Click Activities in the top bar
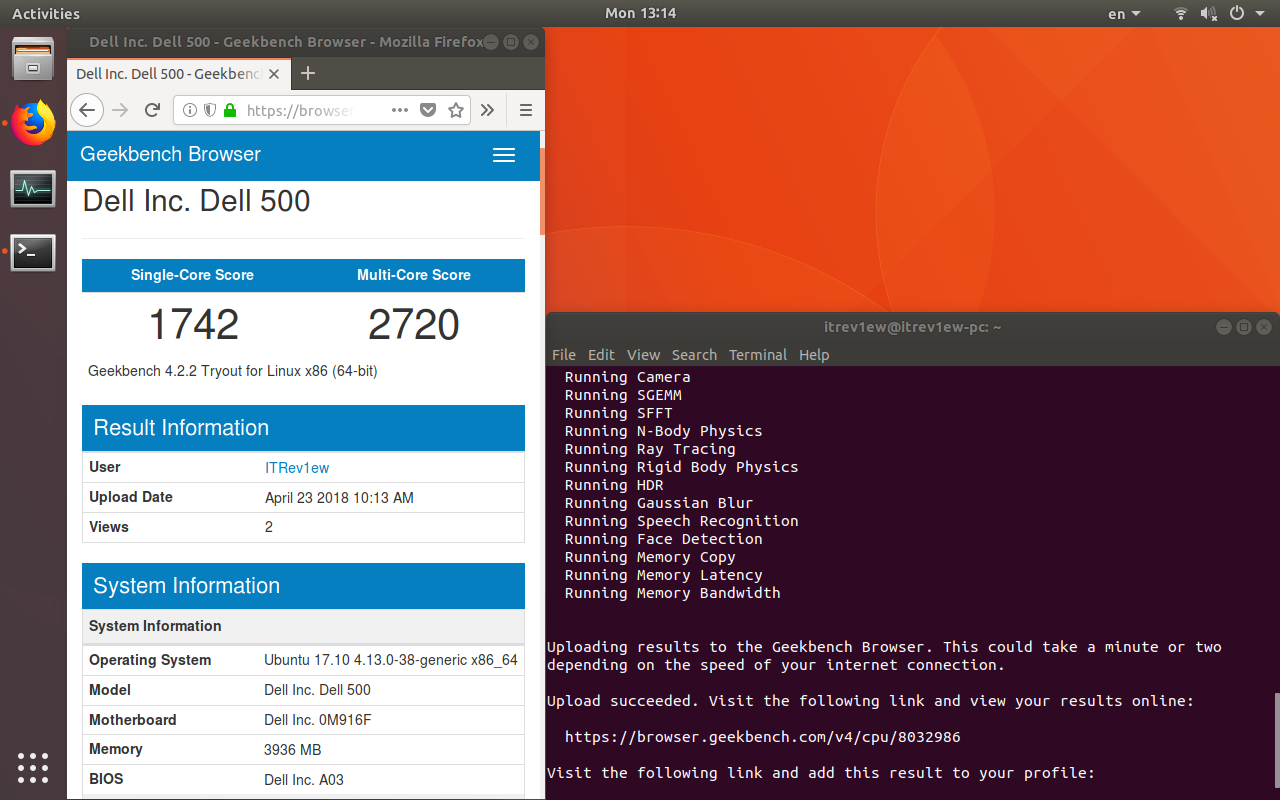Screen dimensions: 1280x800 tap(46, 13)
